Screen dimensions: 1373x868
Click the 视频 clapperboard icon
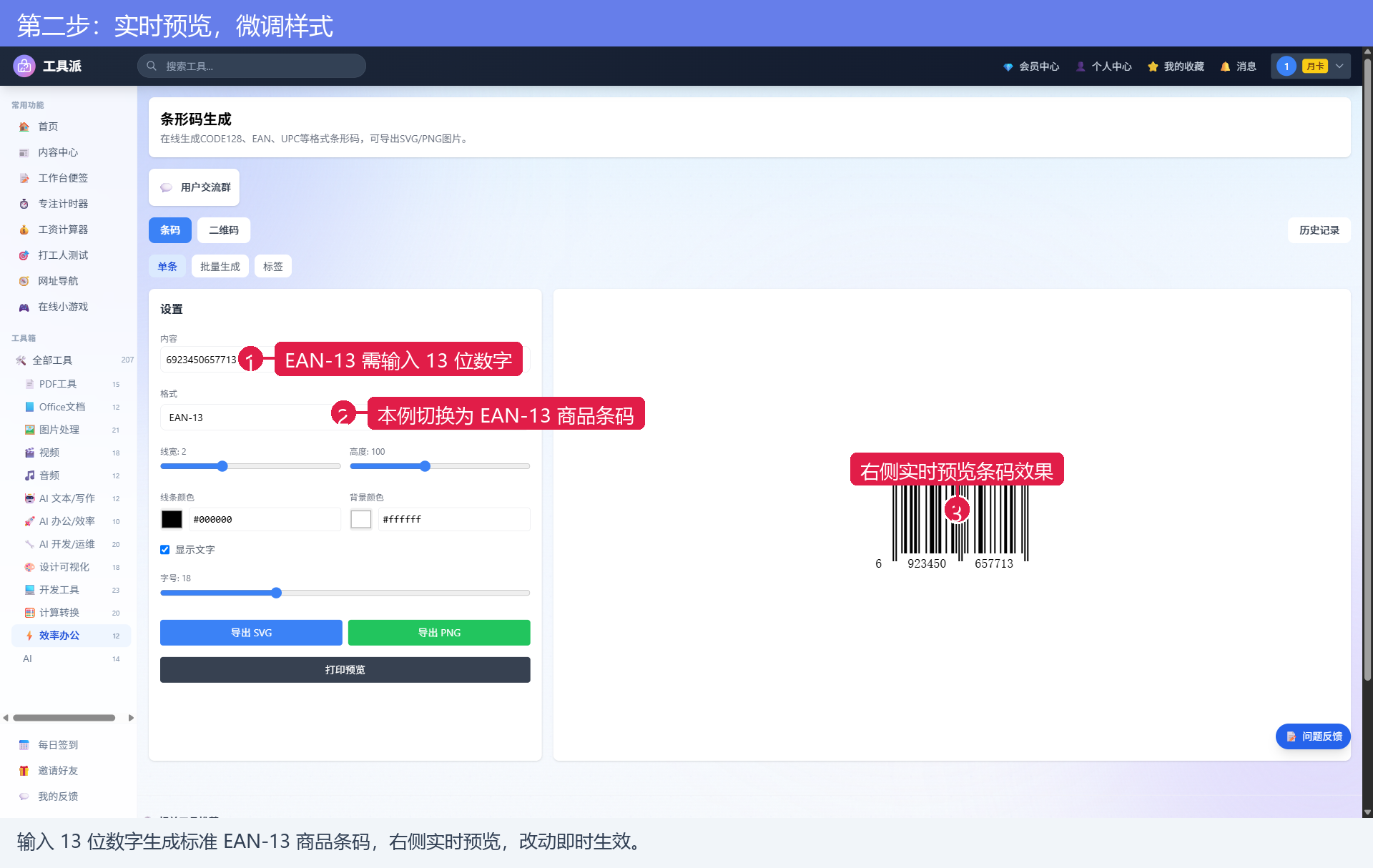29,453
